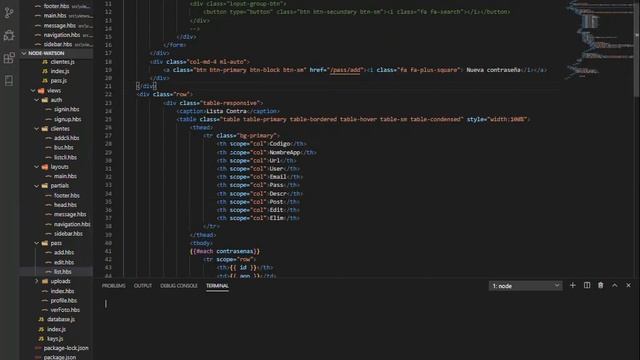Click the /pass/add href link in code
The height and width of the screenshot is (360, 640).
coord(345,70)
